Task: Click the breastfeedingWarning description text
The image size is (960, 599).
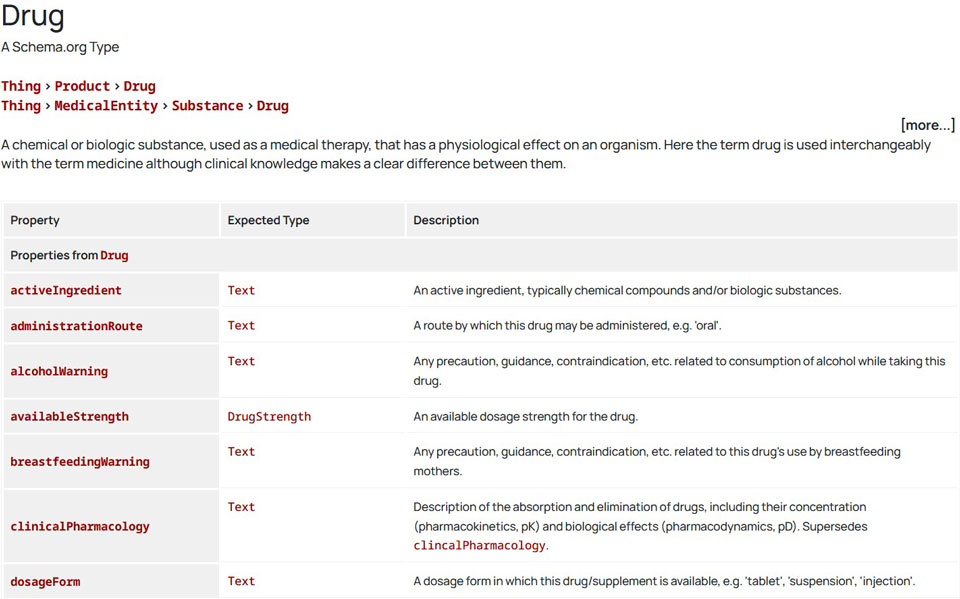Action: click(657, 462)
